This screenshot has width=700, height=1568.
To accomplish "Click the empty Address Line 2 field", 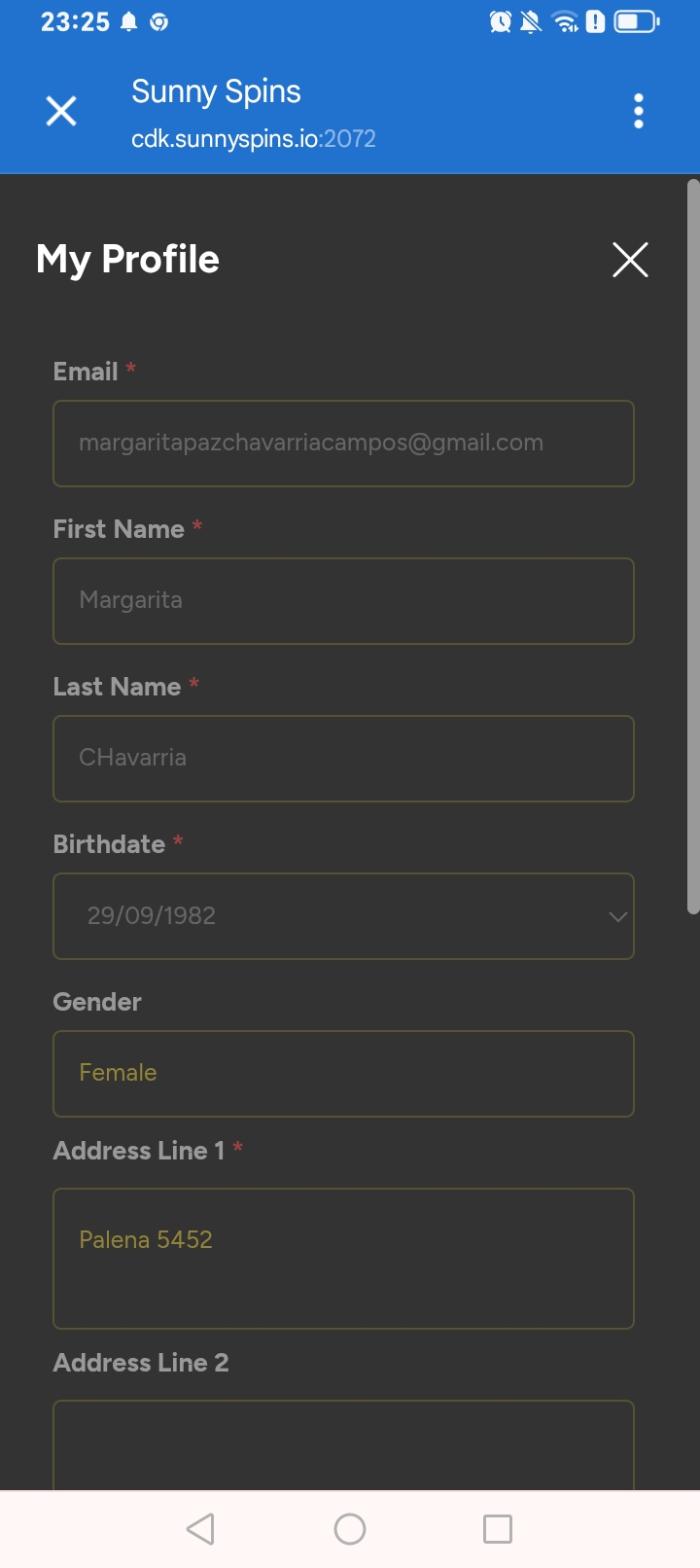I will point(343,1444).
